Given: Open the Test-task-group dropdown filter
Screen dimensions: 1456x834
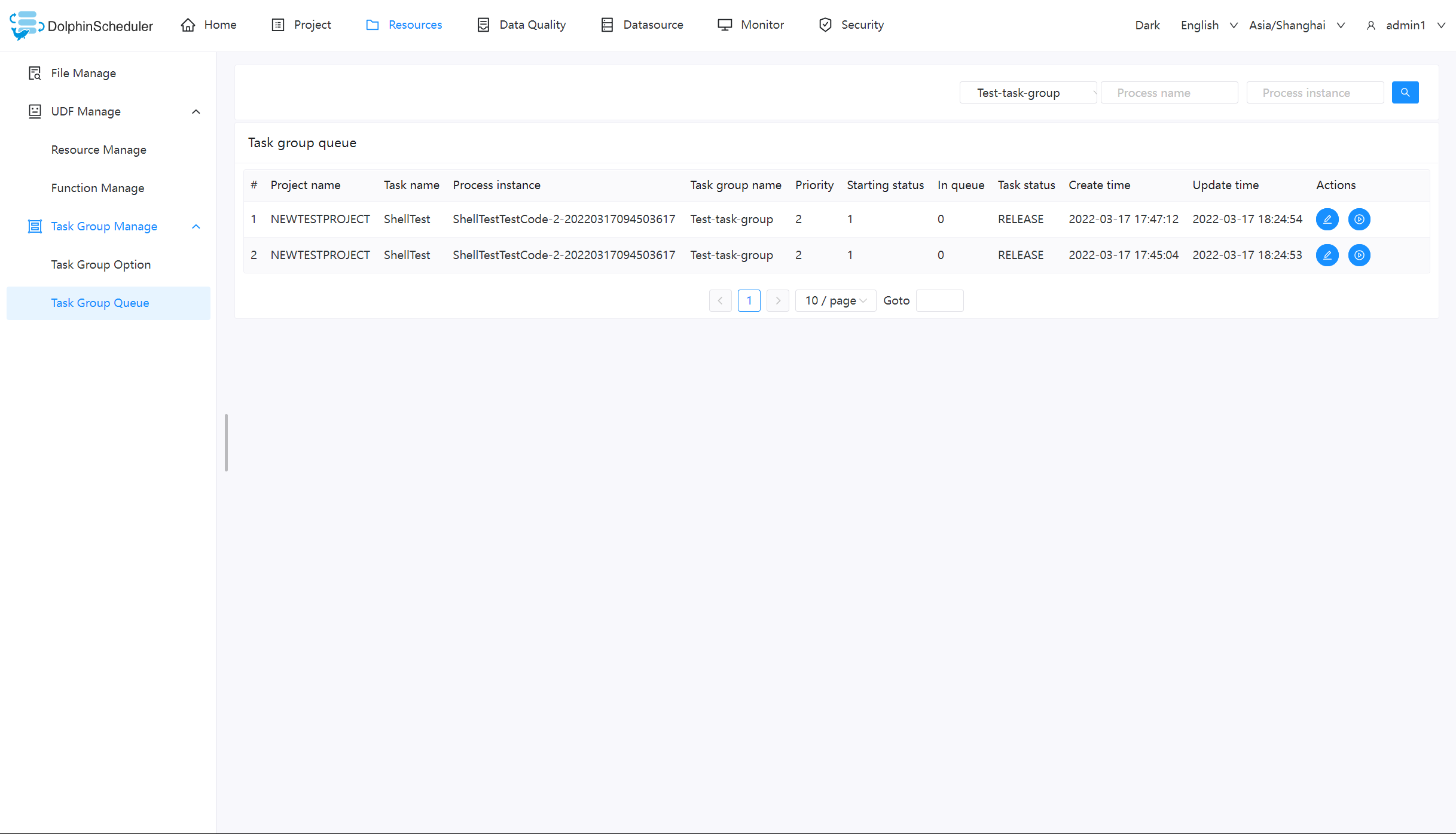Looking at the screenshot, I should click(x=1027, y=93).
